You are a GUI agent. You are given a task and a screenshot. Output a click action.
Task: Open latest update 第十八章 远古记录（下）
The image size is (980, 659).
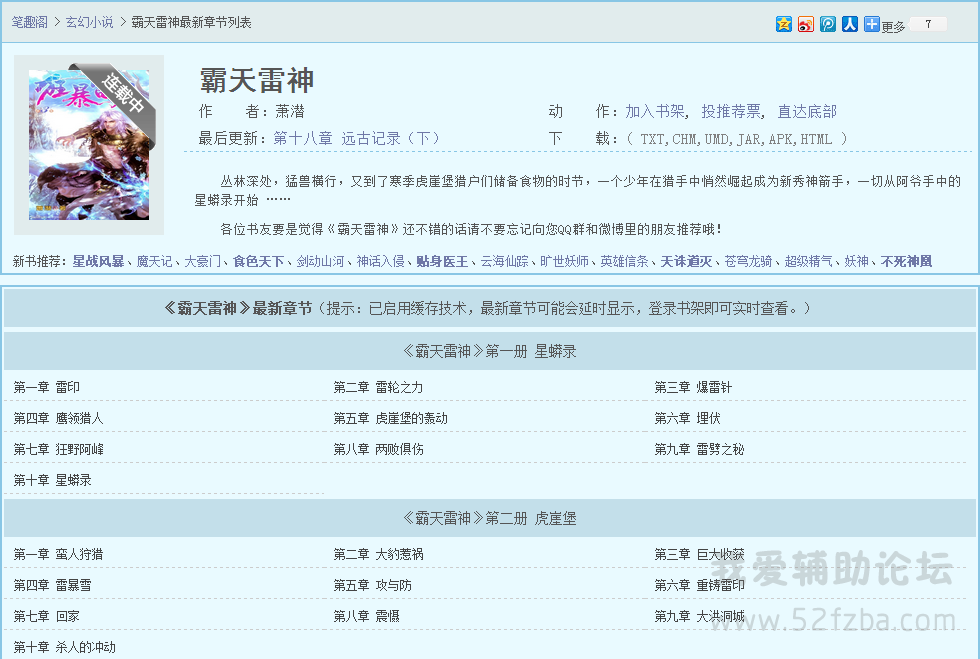(x=356, y=138)
